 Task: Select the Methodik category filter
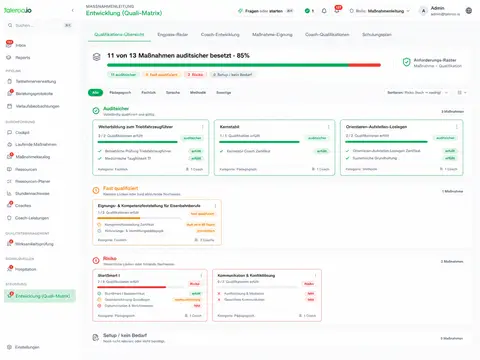[x=198, y=92]
